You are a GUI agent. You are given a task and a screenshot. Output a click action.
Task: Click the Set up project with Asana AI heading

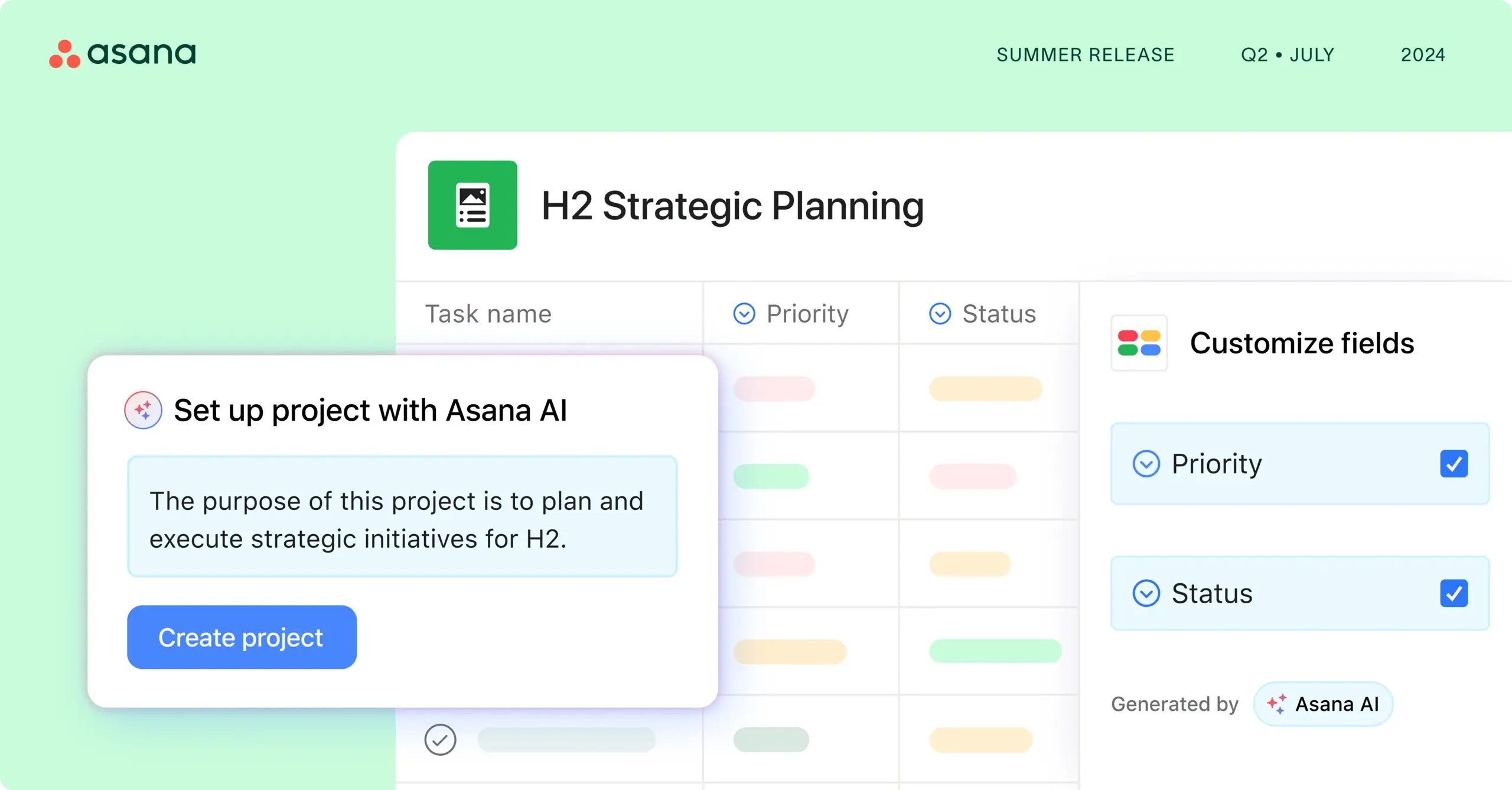coord(370,410)
